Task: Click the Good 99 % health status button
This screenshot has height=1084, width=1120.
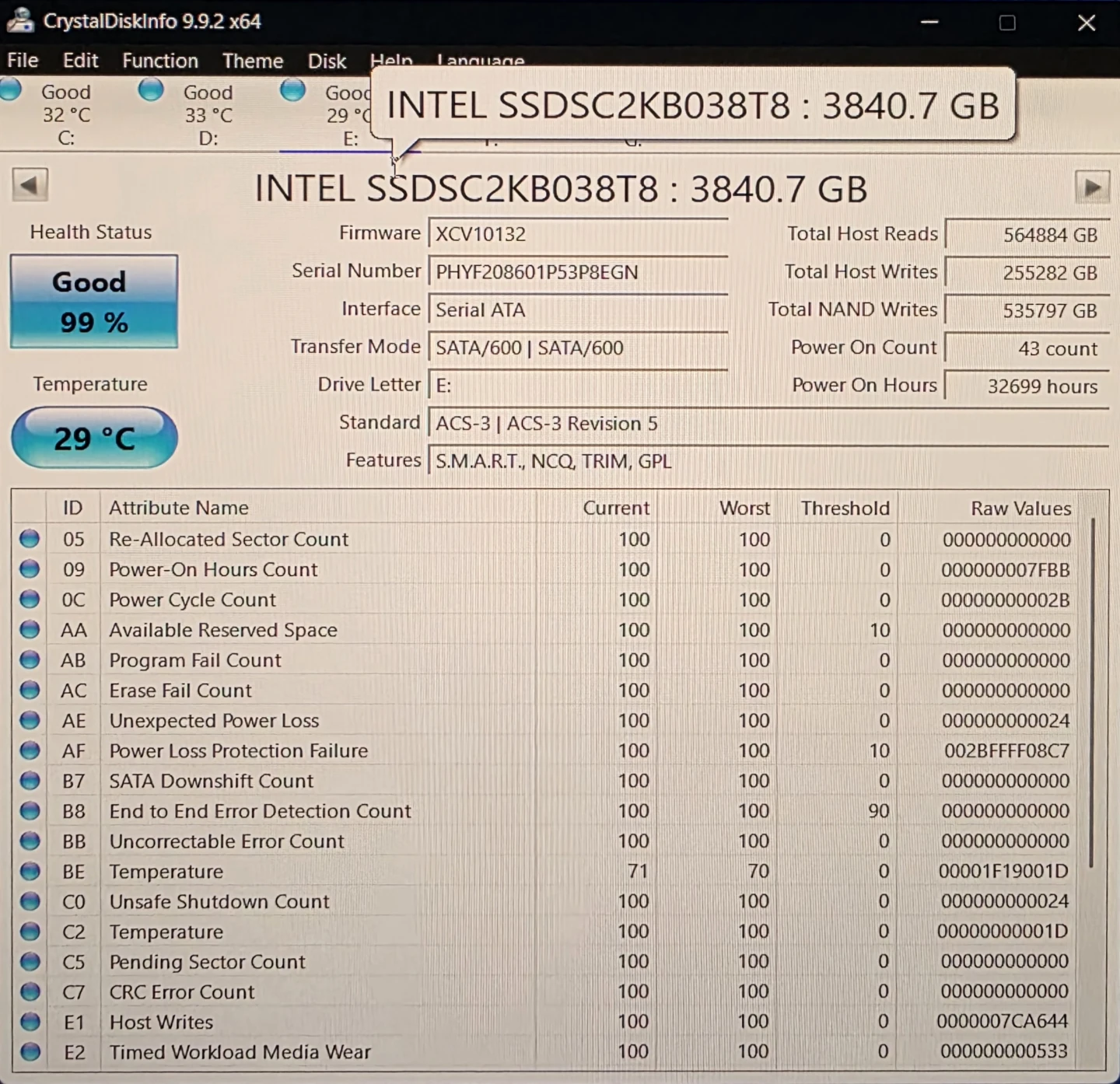Action: pos(93,302)
